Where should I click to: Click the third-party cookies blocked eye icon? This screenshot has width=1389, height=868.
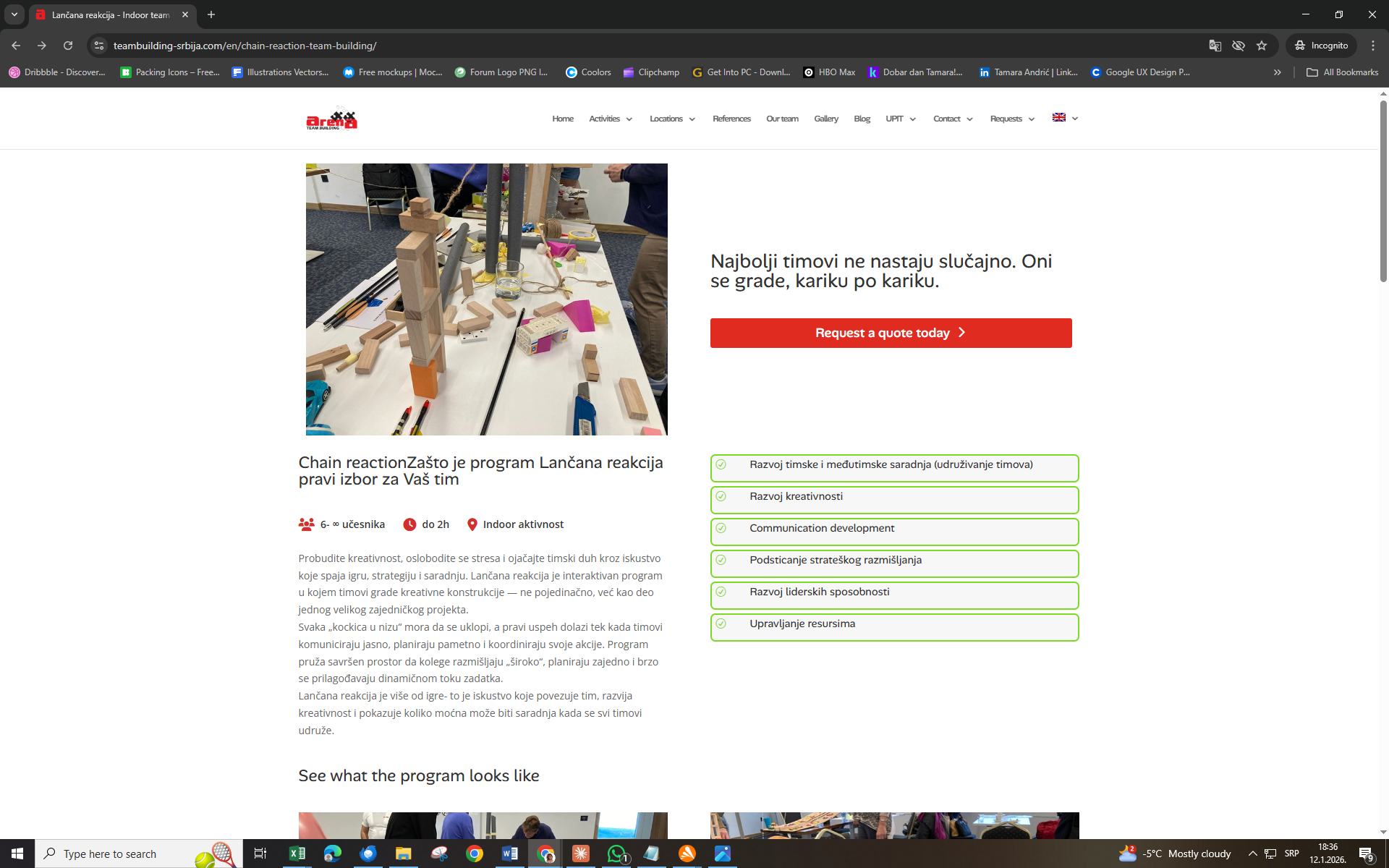(x=1239, y=46)
